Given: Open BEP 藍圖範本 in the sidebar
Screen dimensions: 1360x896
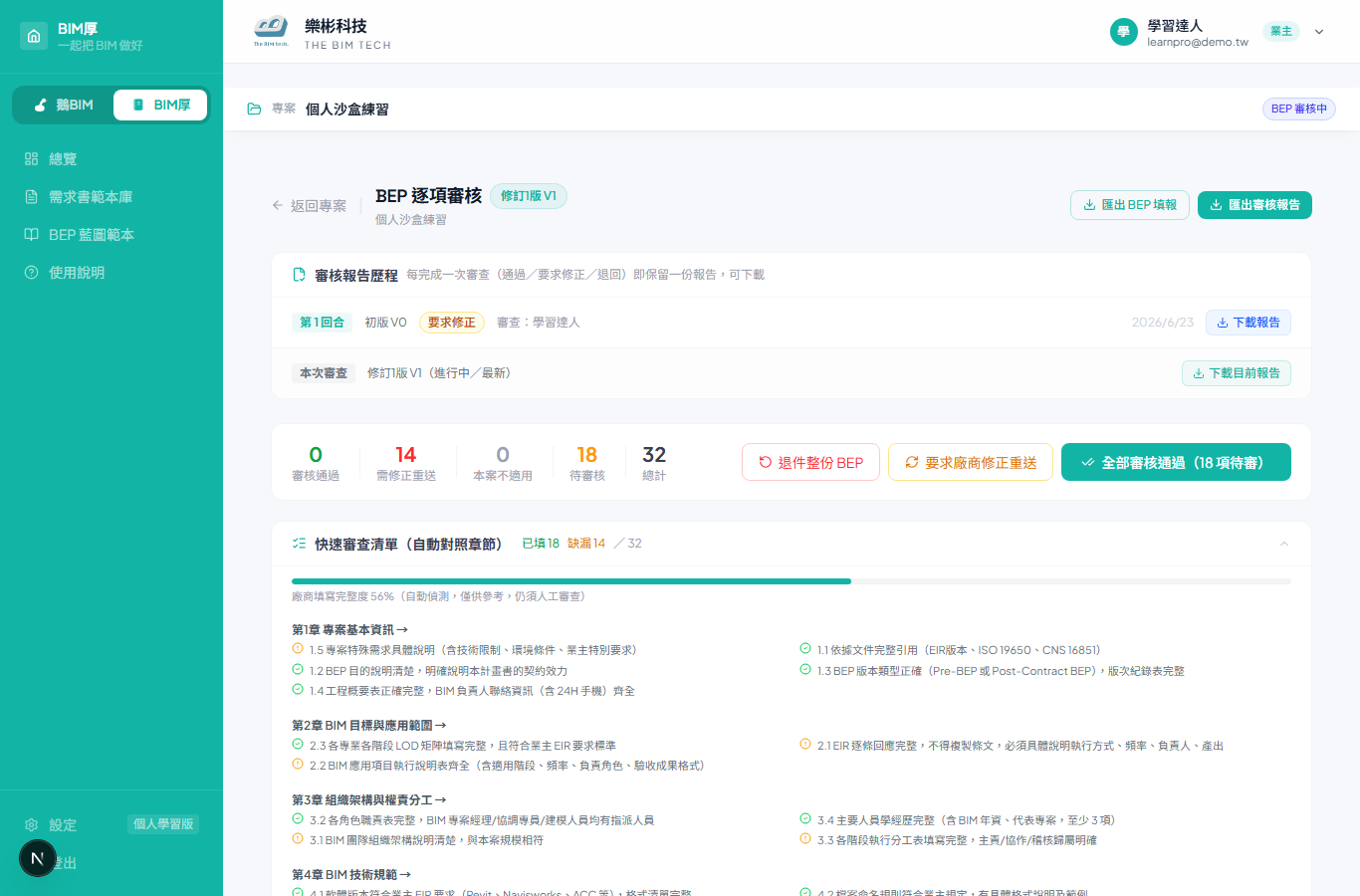Looking at the screenshot, I should tap(112, 235).
